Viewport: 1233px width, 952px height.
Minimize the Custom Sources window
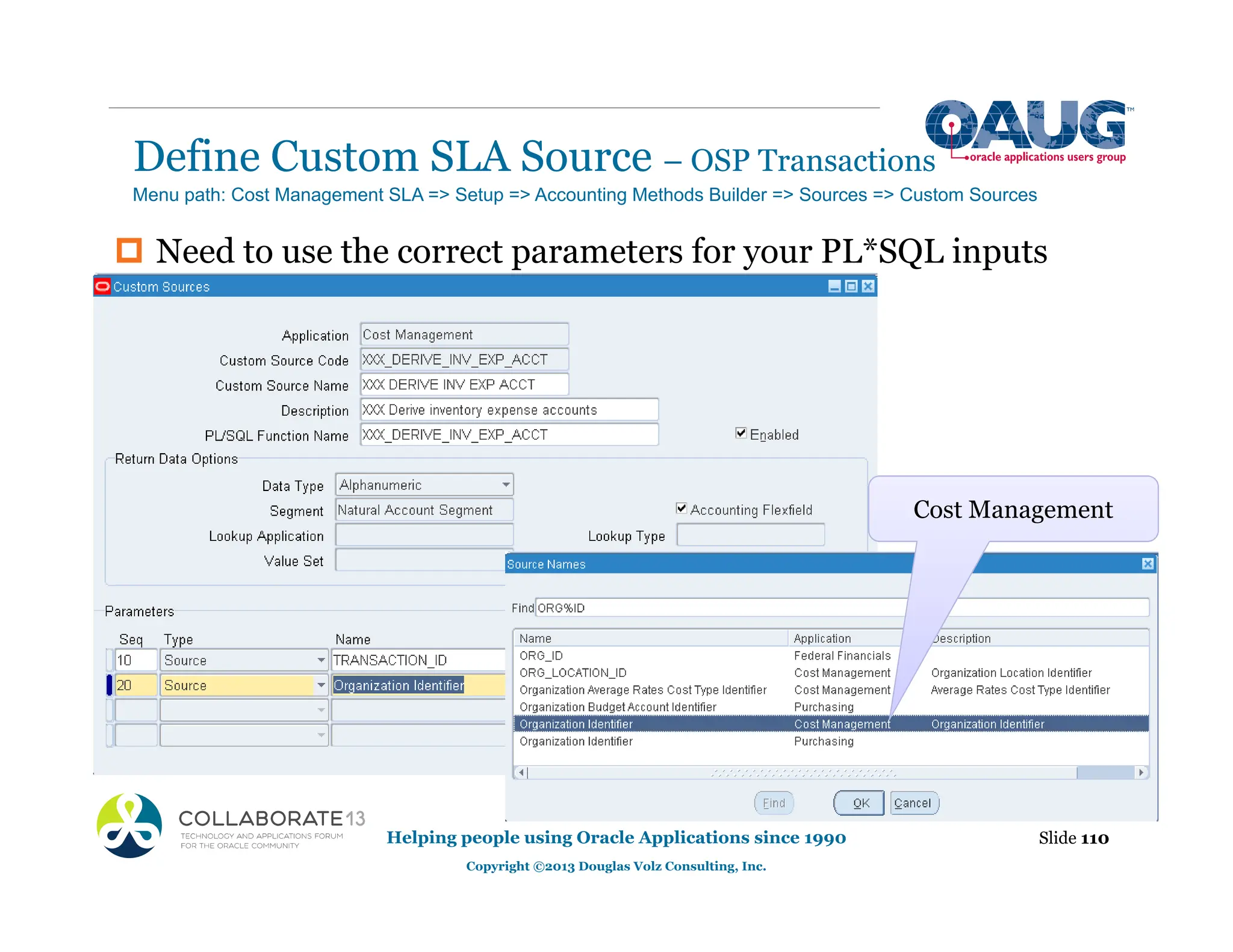834,286
